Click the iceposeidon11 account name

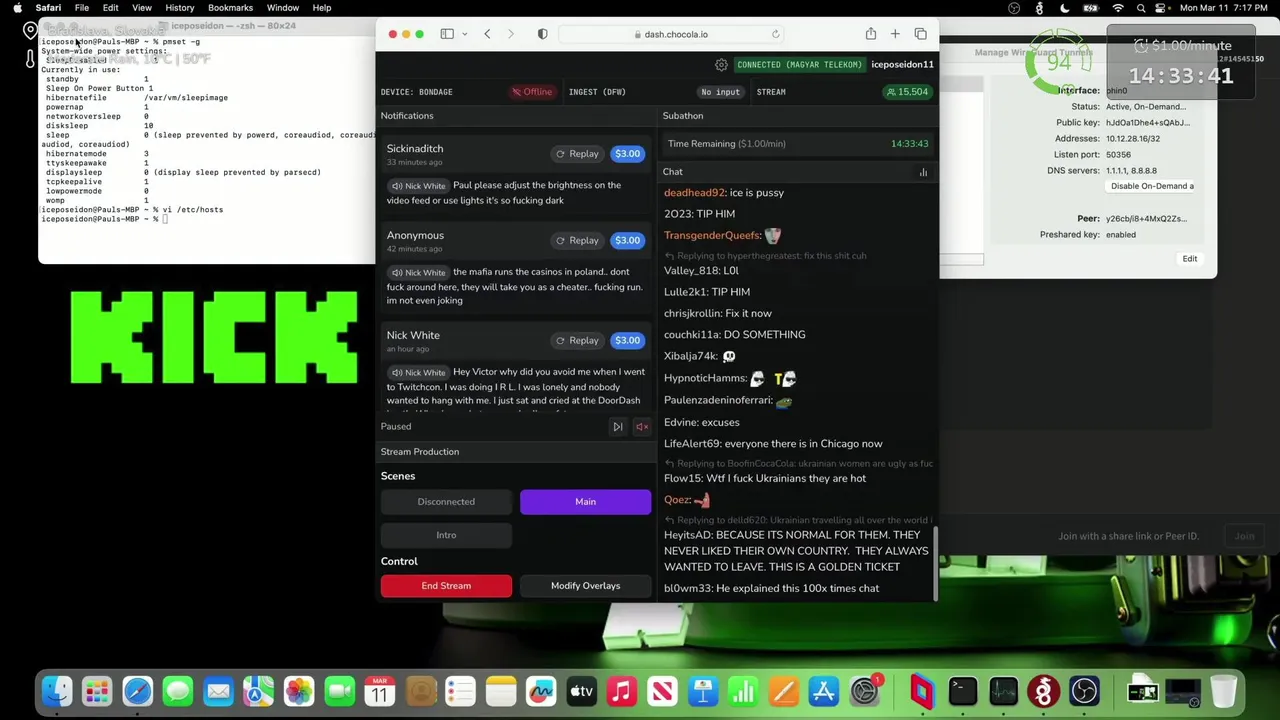[902, 65]
